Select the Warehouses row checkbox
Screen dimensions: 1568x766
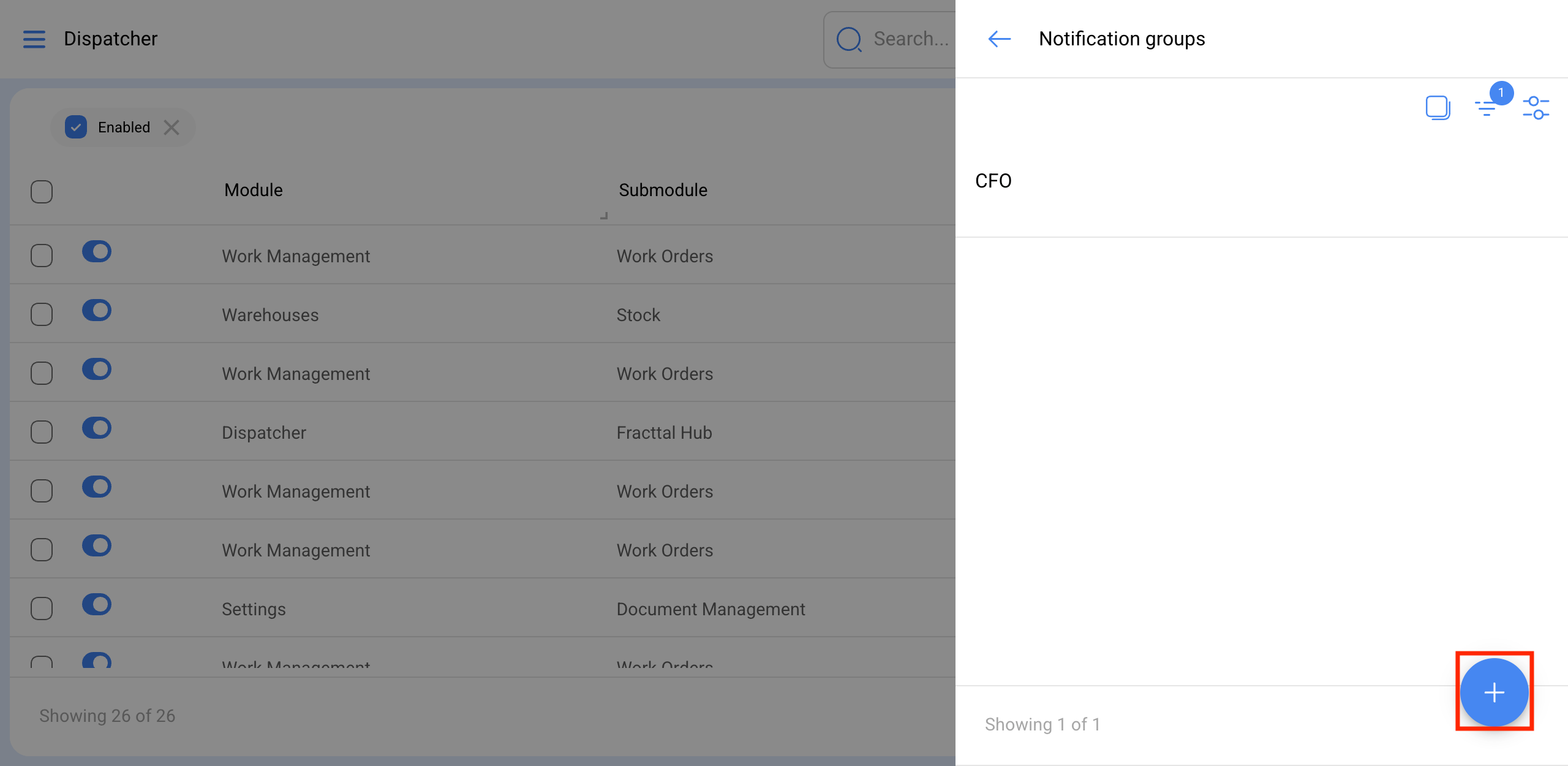click(x=42, y=314)
